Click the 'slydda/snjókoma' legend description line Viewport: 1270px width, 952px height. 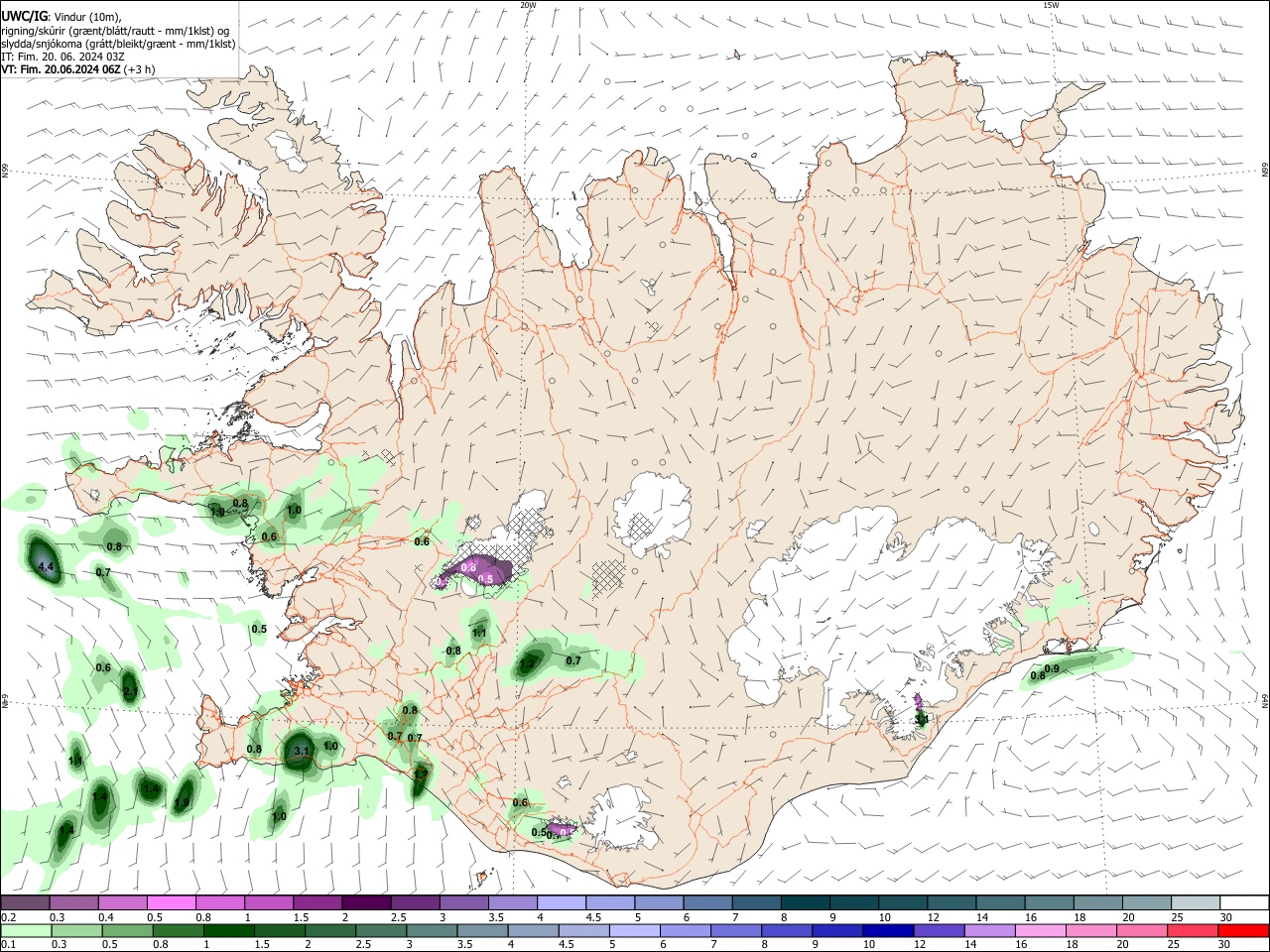click(118, 44)
